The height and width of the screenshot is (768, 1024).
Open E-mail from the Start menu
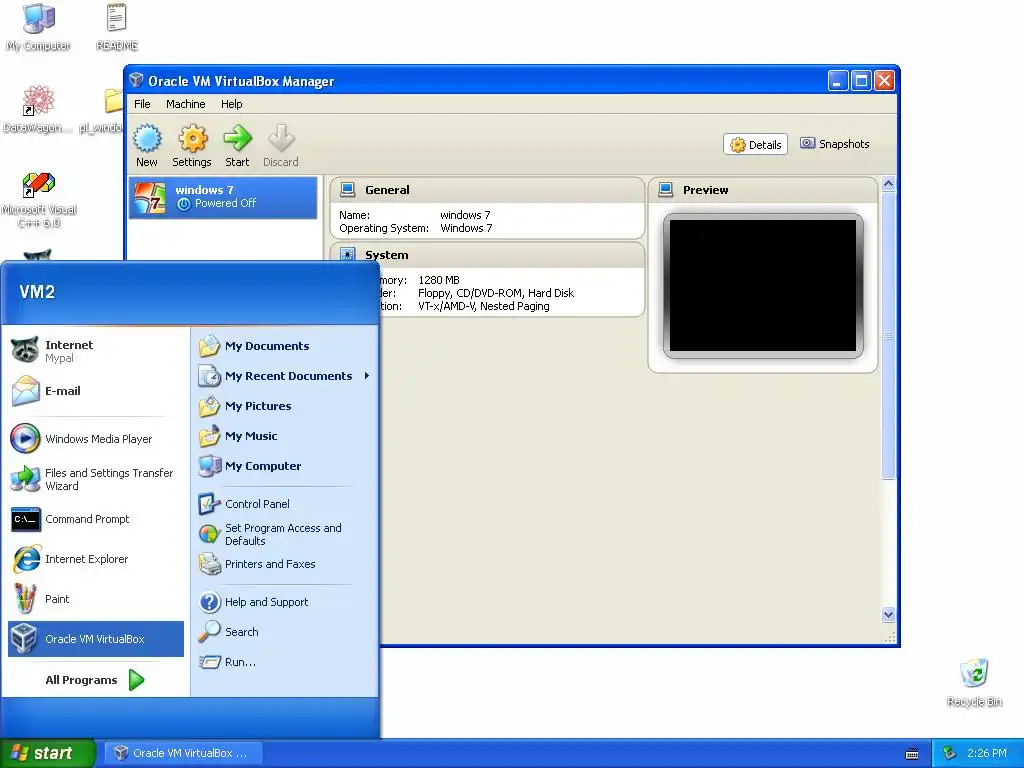point(95,391)
